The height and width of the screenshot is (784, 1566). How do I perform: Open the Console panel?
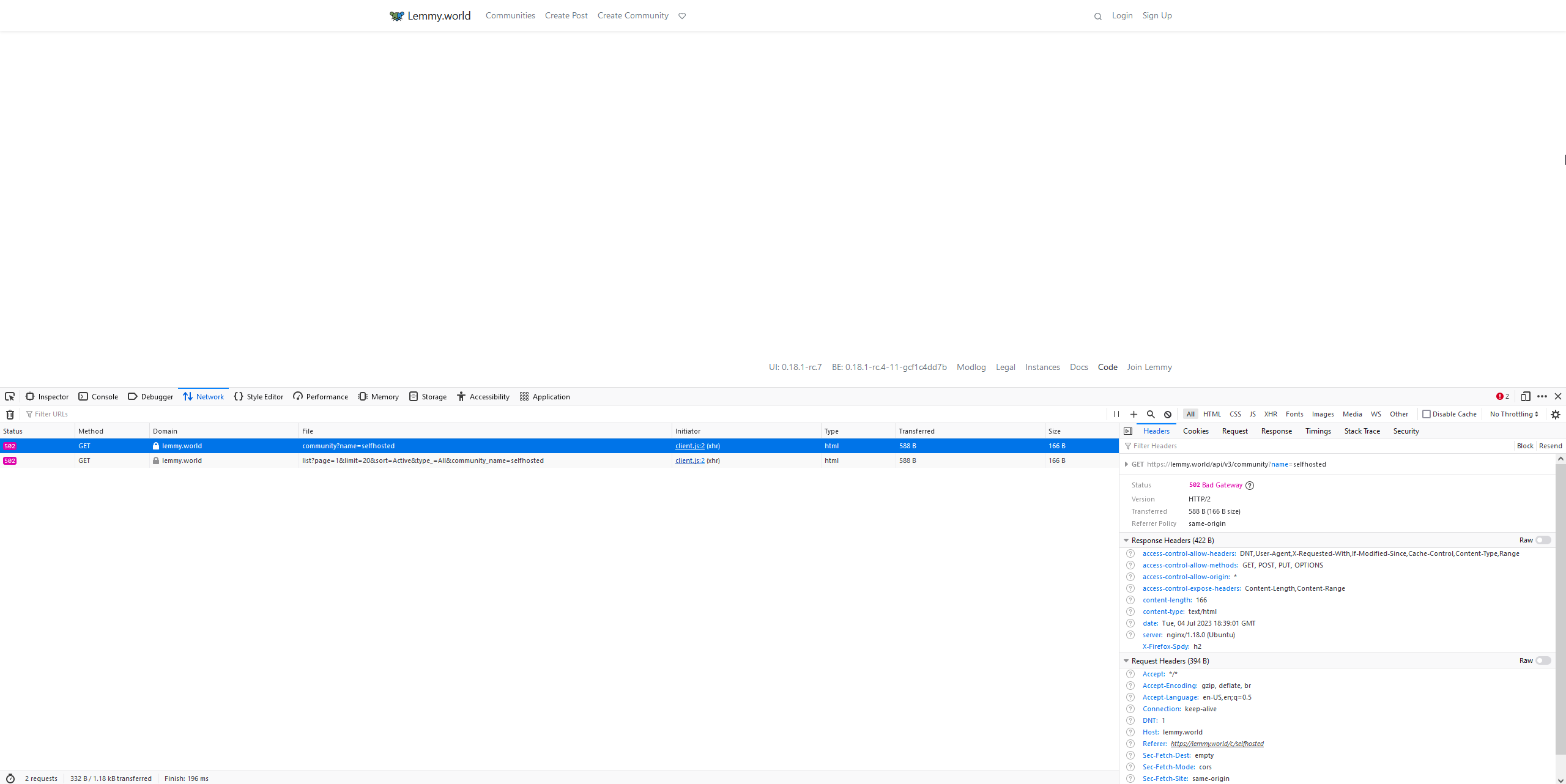[98, 396]
